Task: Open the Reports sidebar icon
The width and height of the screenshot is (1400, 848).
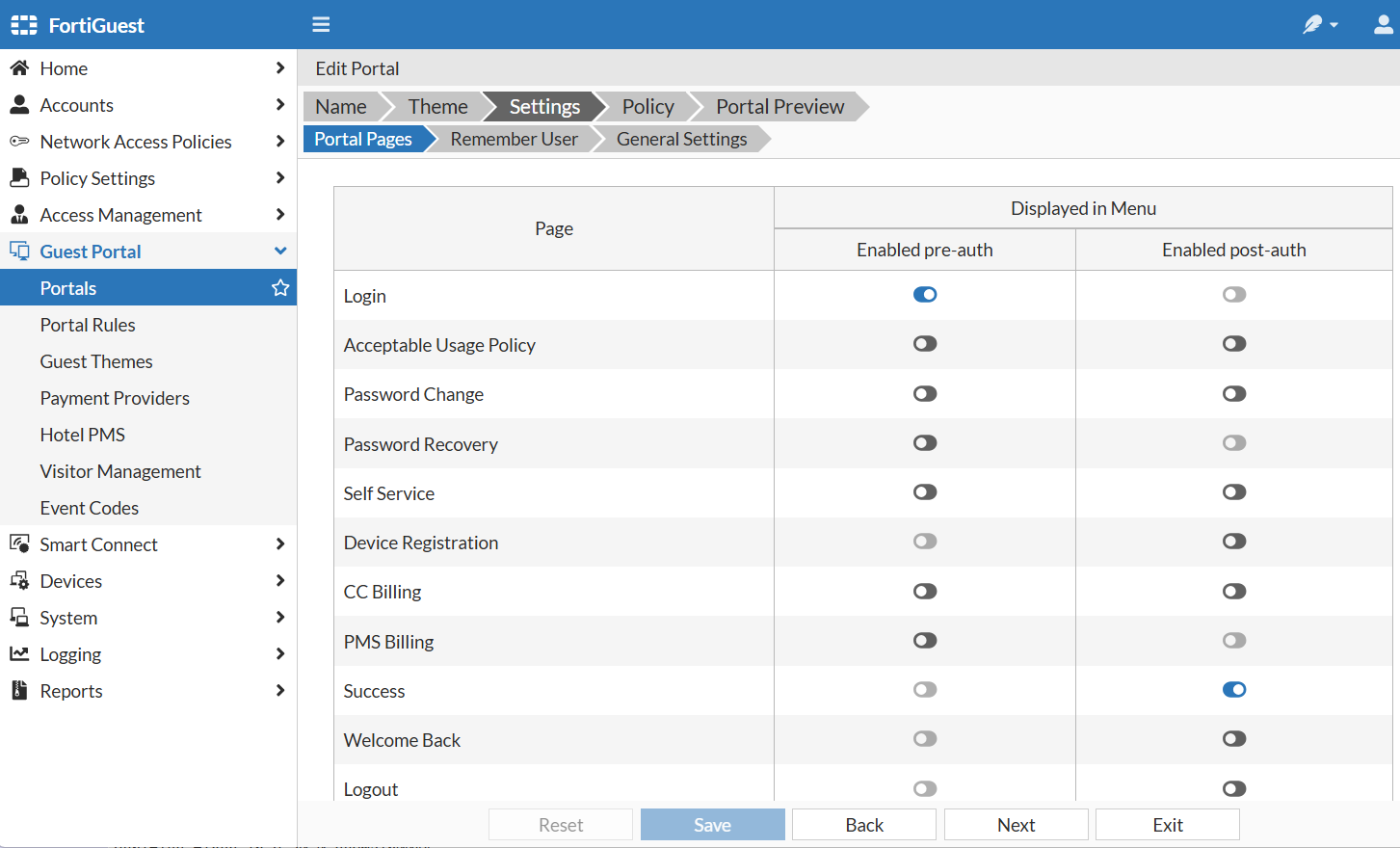Action: point(20,690)
